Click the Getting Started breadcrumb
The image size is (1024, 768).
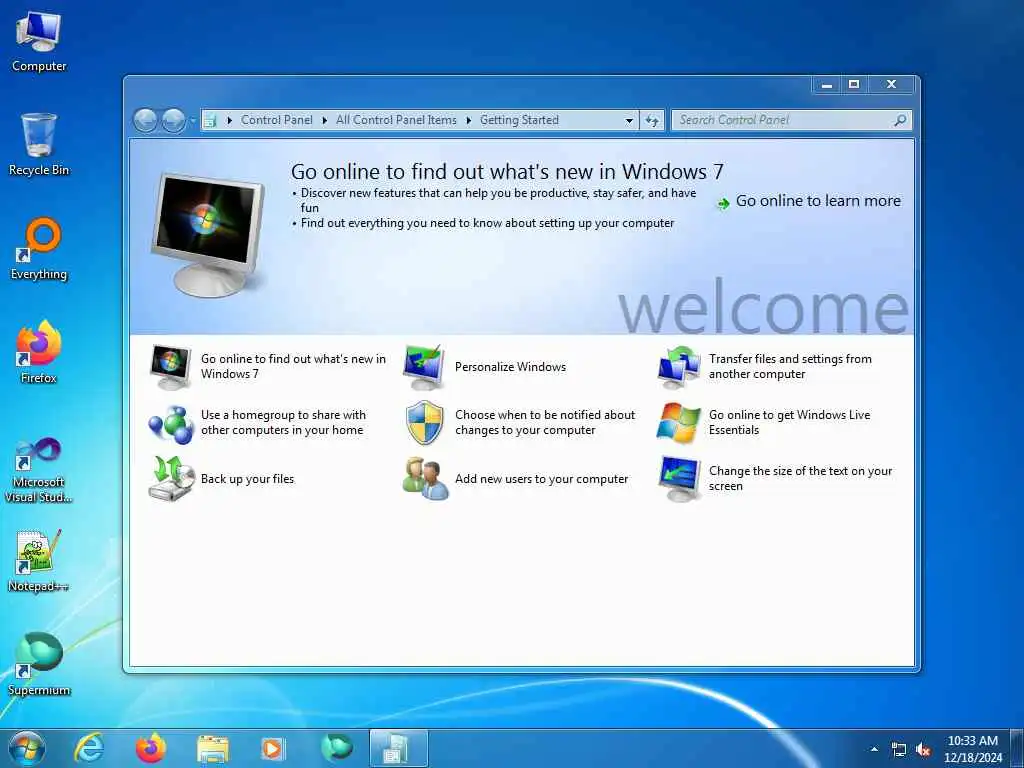[x=519, y=120]
